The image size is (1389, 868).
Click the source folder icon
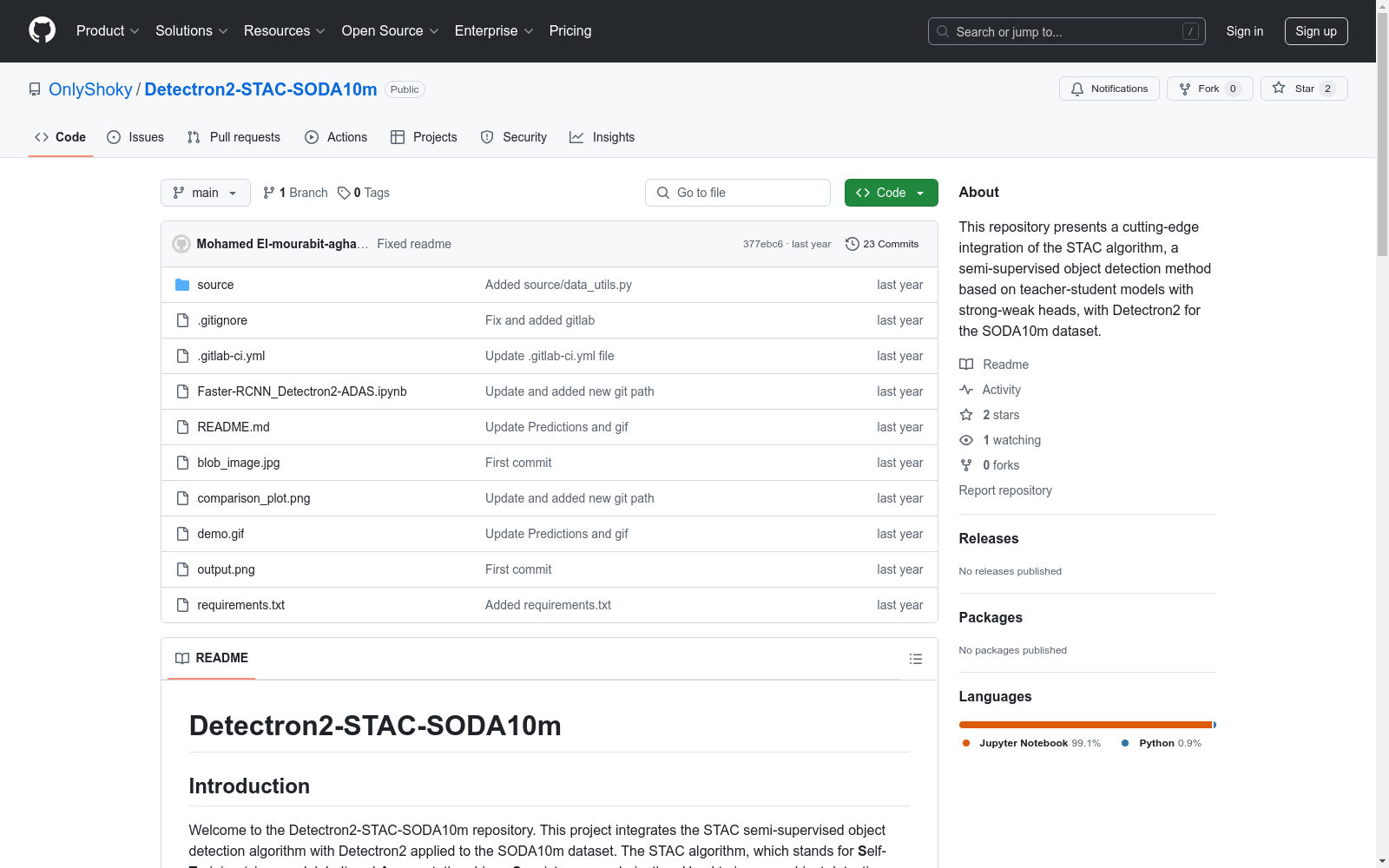click(182, 285)
